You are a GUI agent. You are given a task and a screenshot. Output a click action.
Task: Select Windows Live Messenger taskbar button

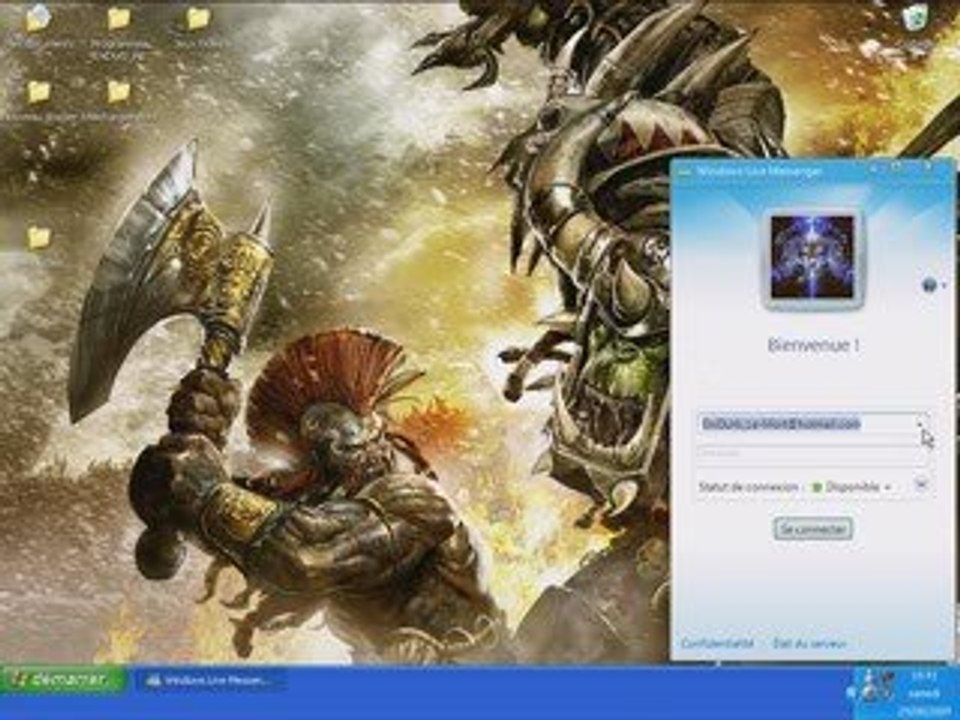click(x=212, y=680)
